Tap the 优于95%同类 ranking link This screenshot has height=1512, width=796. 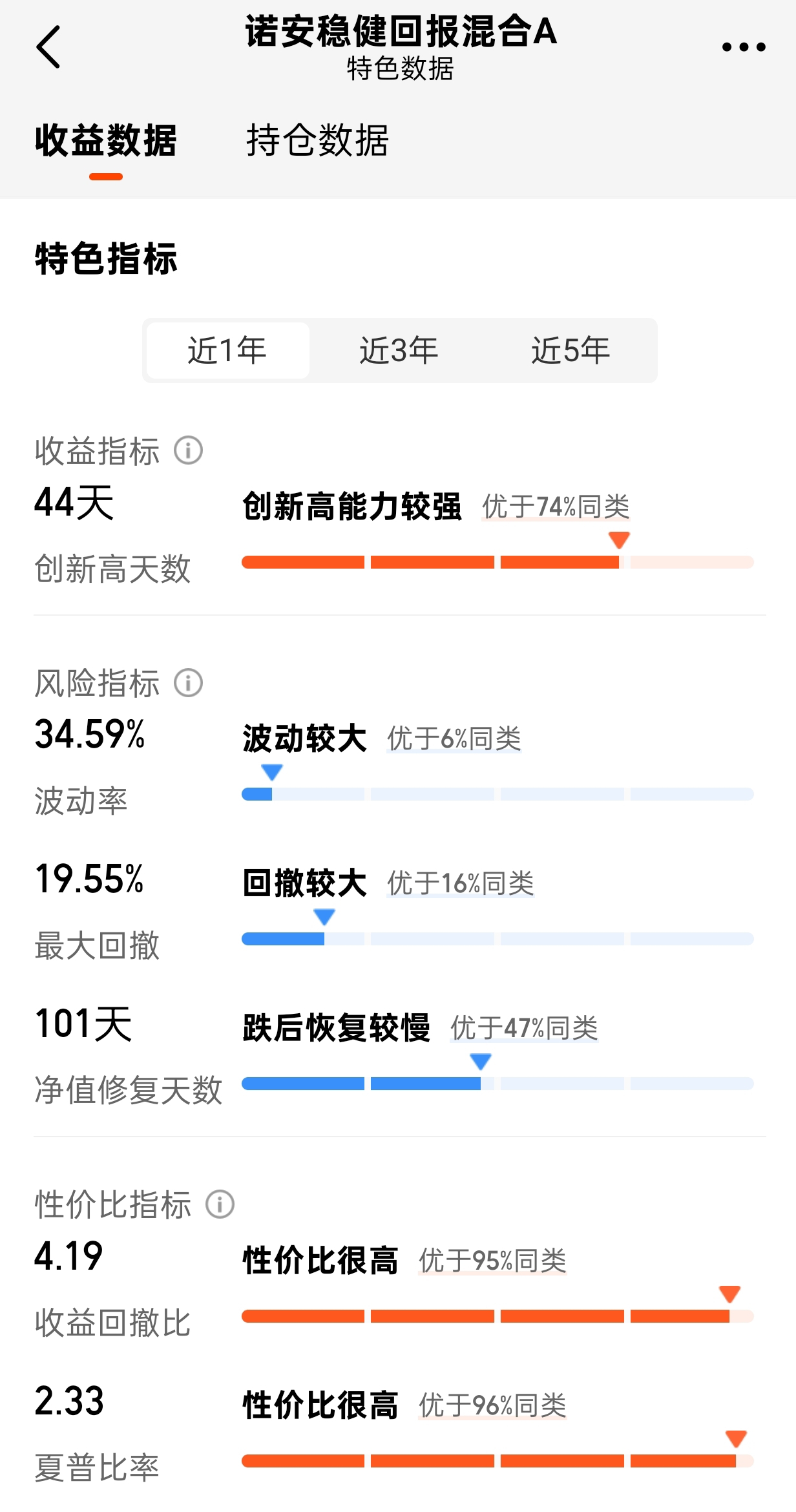coord(492,1261)
